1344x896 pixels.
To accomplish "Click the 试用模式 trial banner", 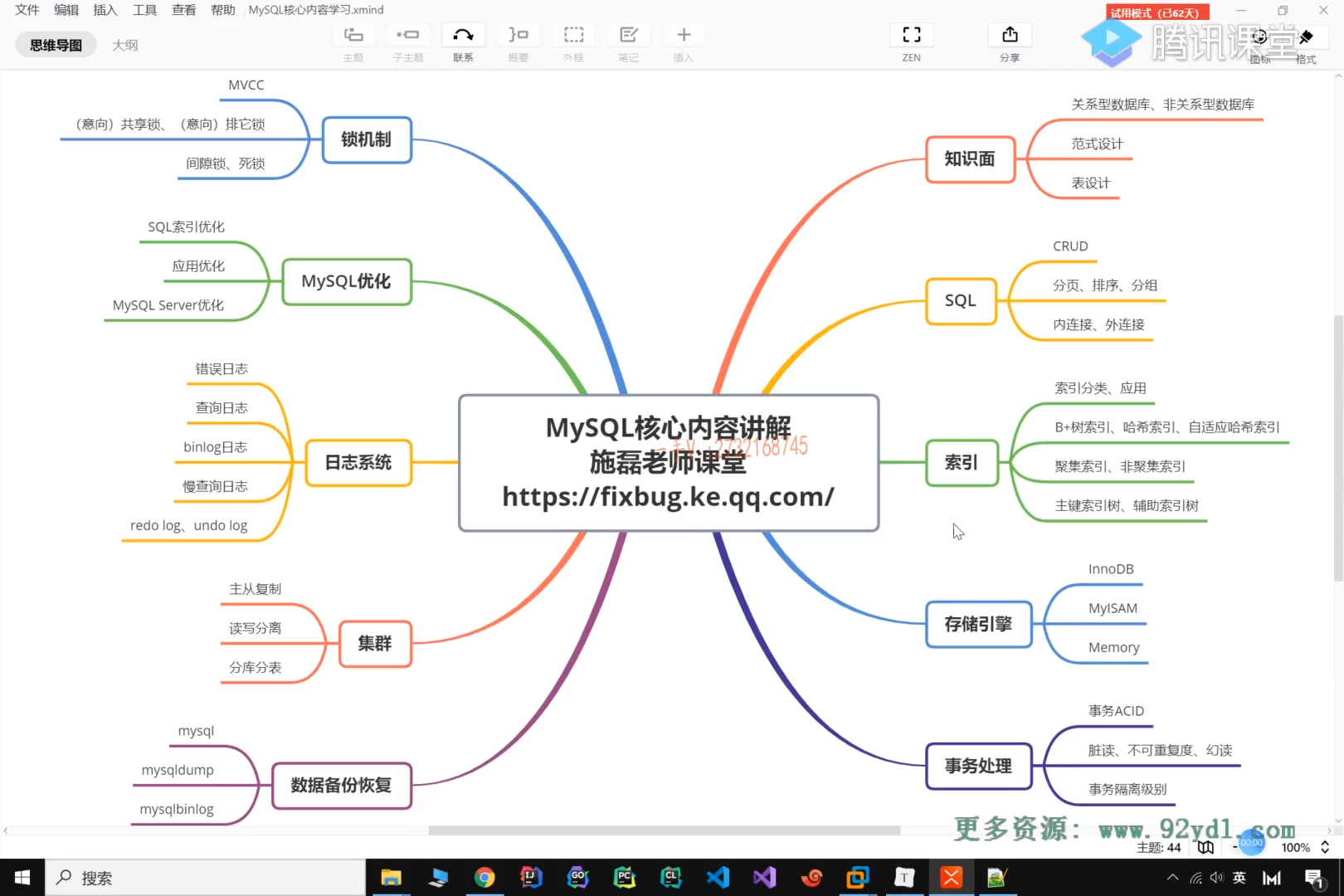I will click(1156, 12).
